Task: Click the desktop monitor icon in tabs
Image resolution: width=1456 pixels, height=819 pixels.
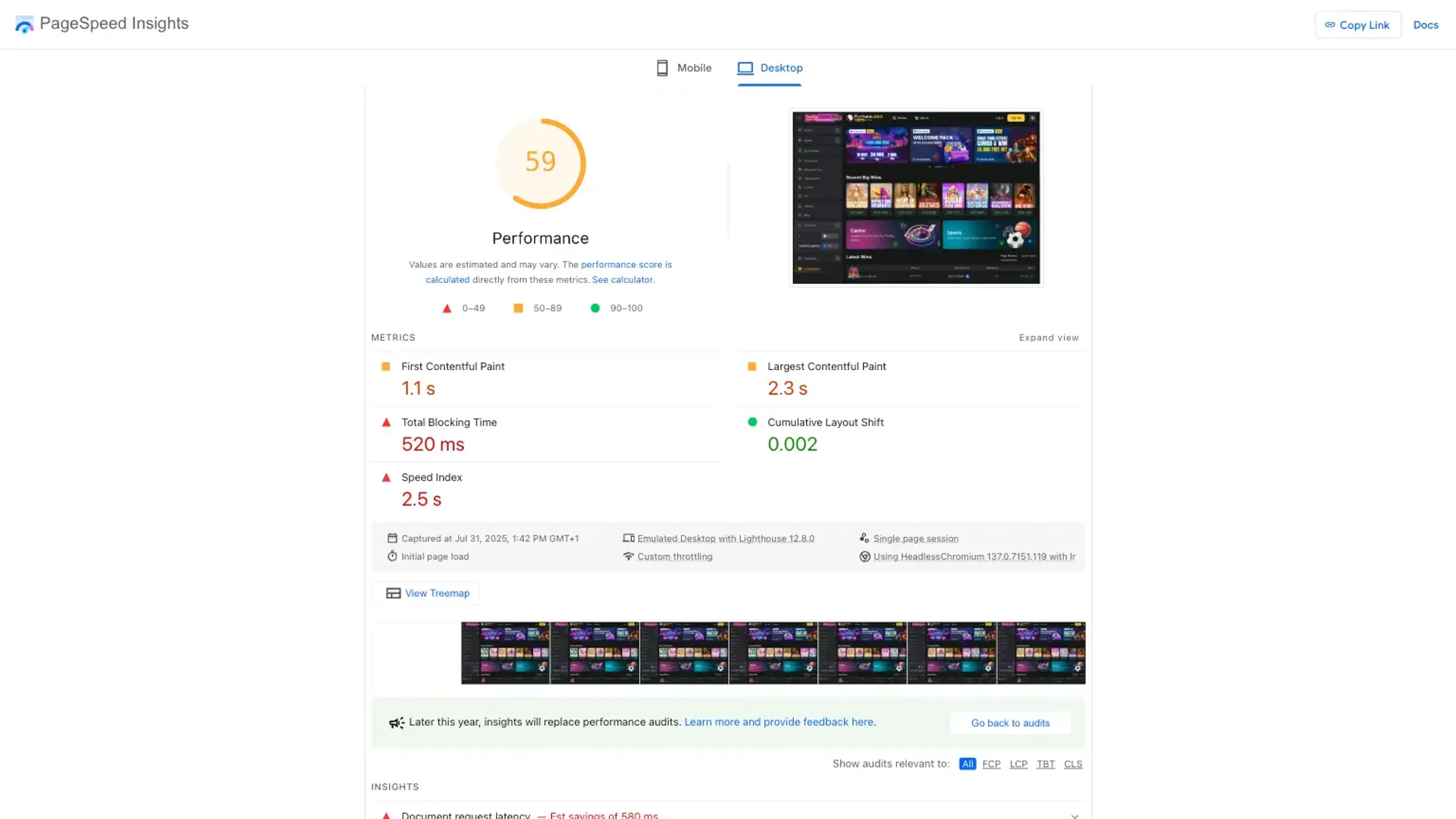Action: tap(745, 68)
